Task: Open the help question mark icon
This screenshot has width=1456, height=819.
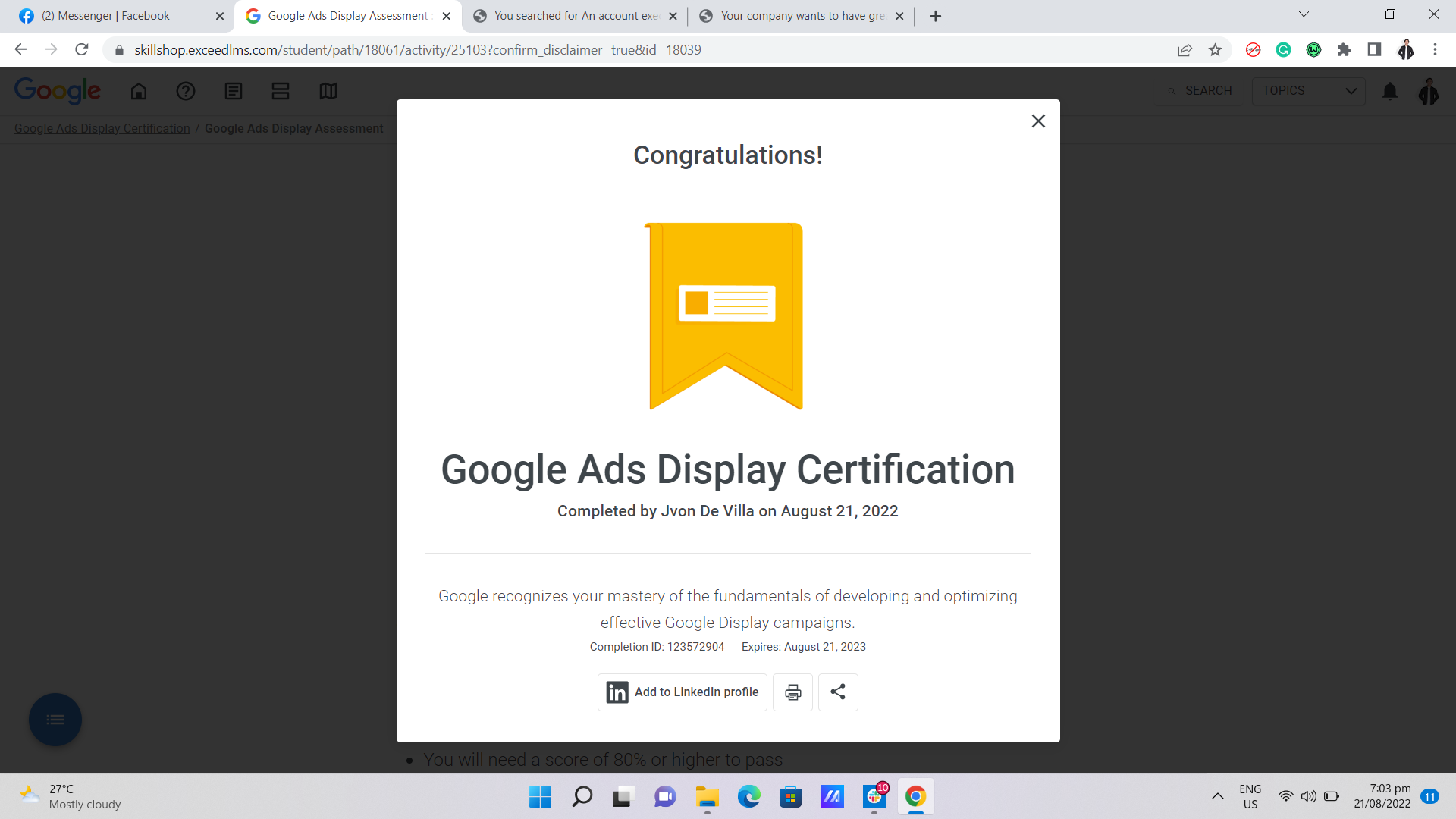Action: (186, 91)
